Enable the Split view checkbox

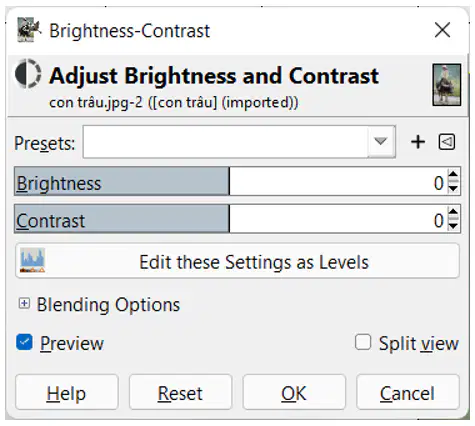tap(363, 342)
